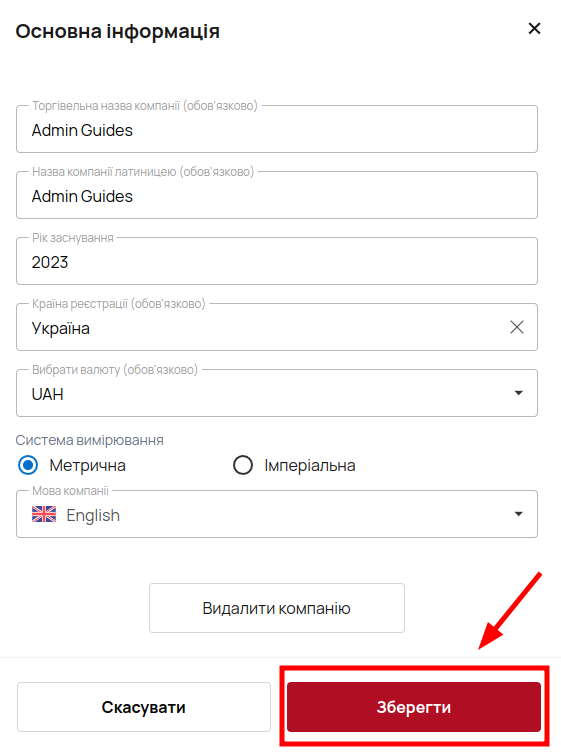Select the Метрична radio button
Viewport: 561px width, 755px height.
coord(28,465)
